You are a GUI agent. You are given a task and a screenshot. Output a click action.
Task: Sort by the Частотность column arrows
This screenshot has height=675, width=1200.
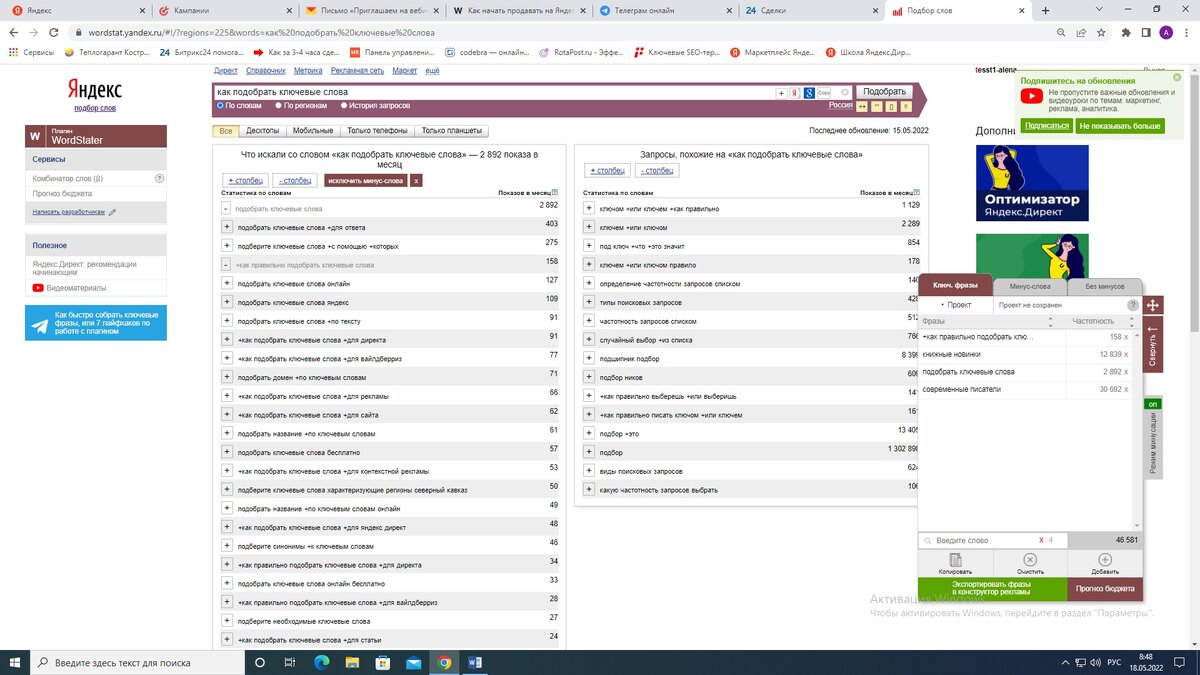1132,321
